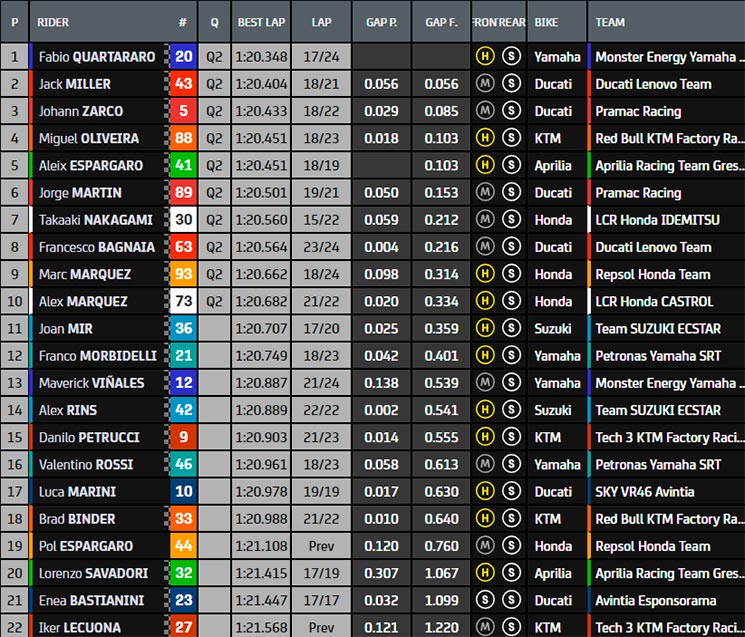Sort by the Q column header
The height and width of the screenshot is (637, 745).
(x=214, y=22)
